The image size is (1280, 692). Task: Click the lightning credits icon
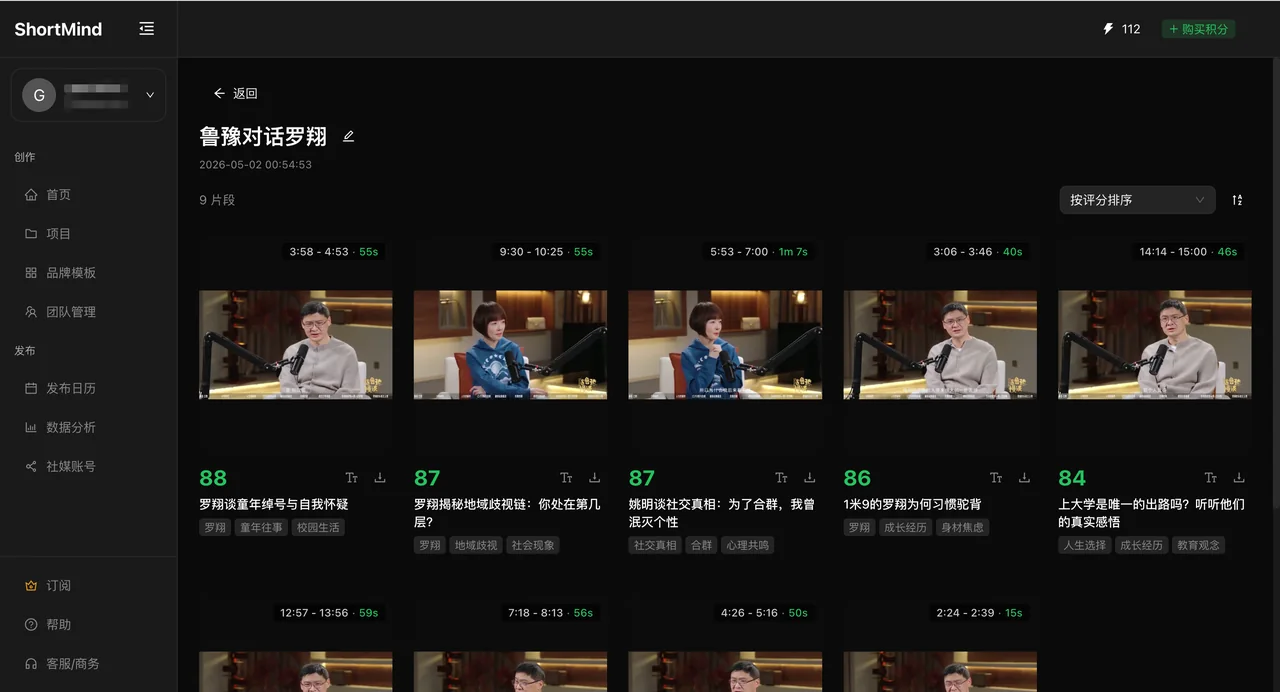point(1108,29)
